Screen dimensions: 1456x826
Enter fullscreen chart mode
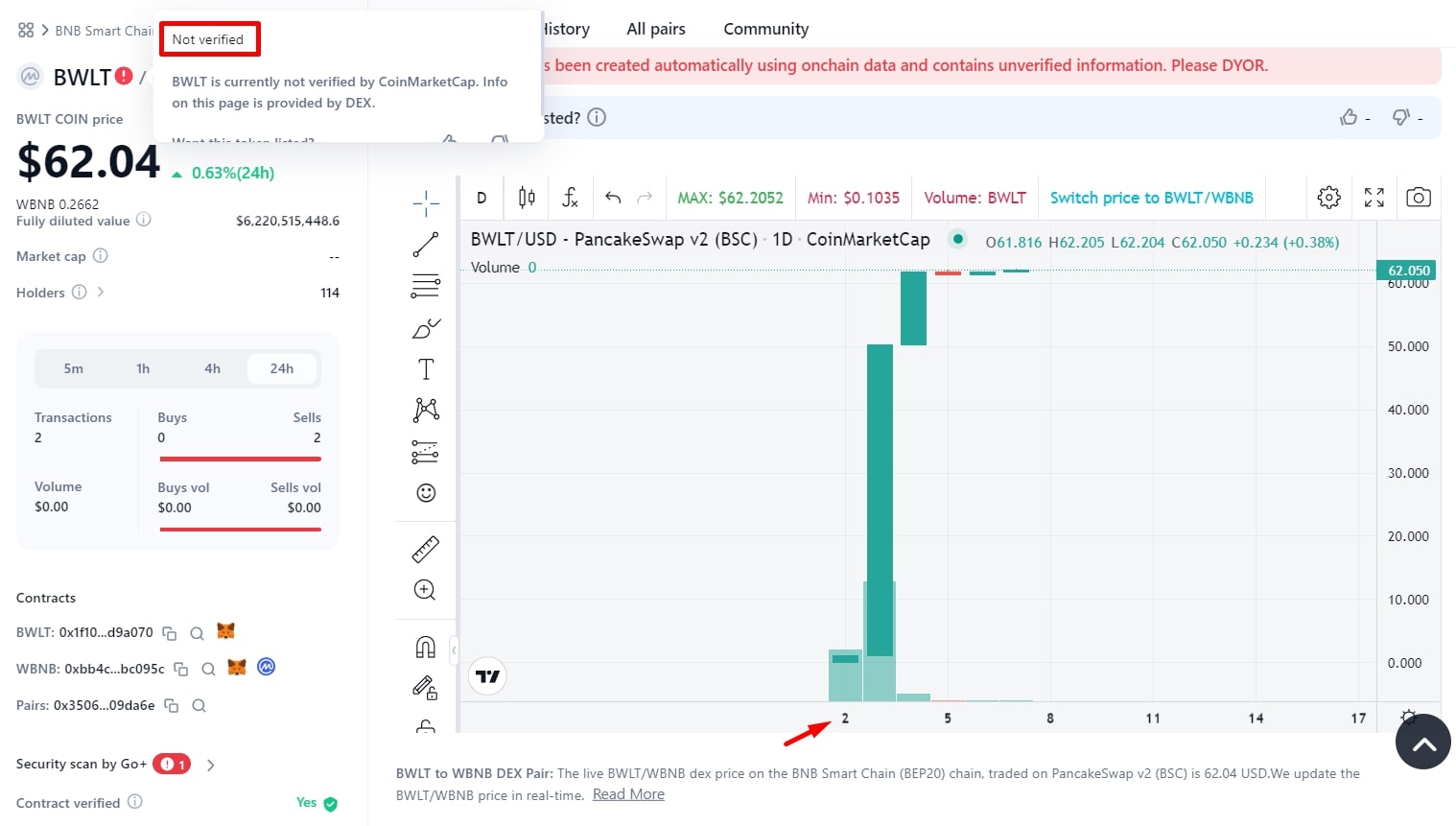pyautogui.click(x=1374, y=198)
